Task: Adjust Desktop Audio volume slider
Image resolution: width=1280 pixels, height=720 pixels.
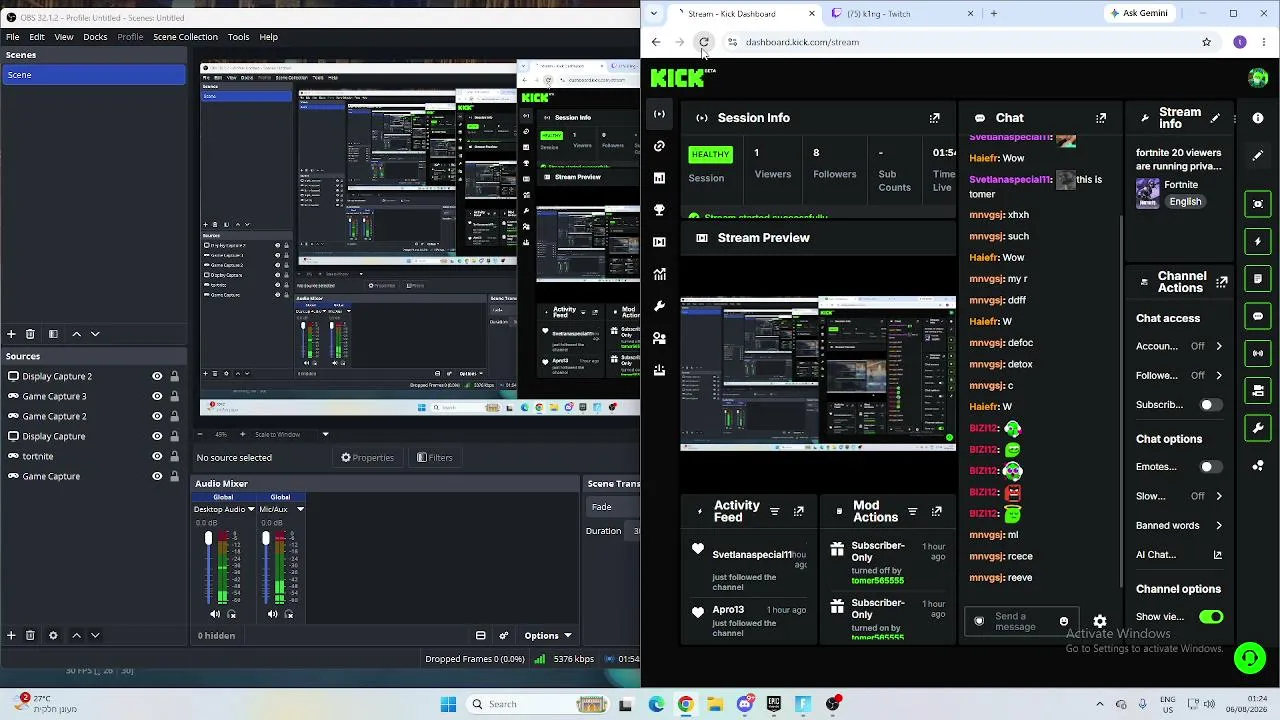Action: tap(208, 568)
